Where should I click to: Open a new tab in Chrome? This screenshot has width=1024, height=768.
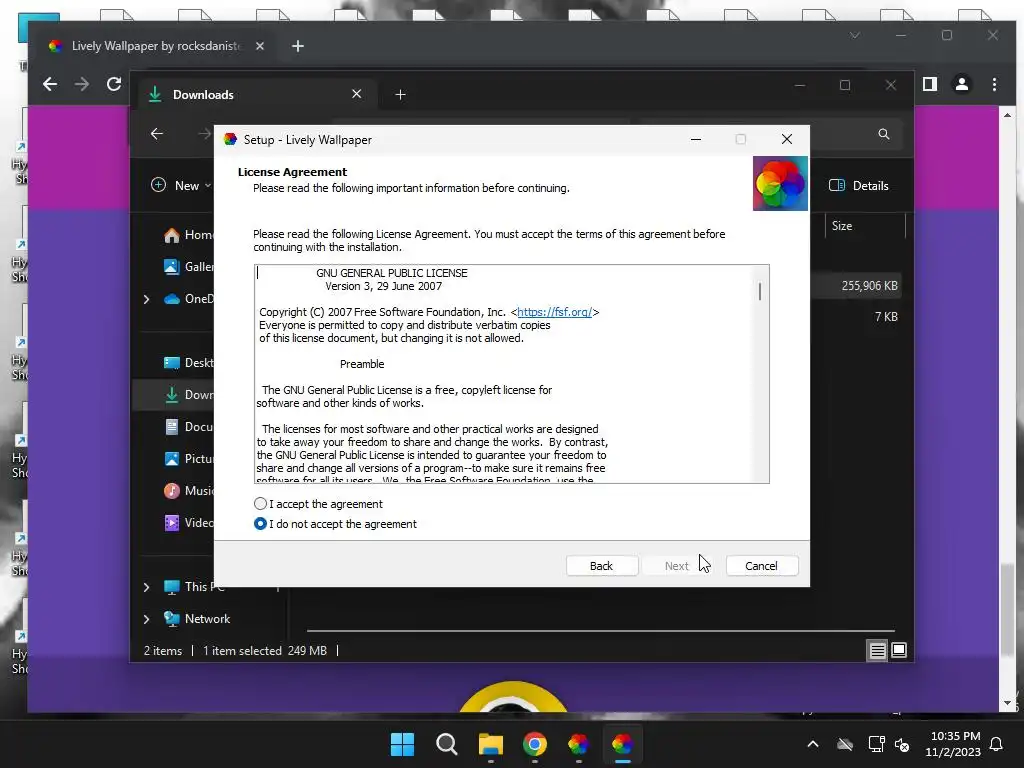tap(298, 46)
